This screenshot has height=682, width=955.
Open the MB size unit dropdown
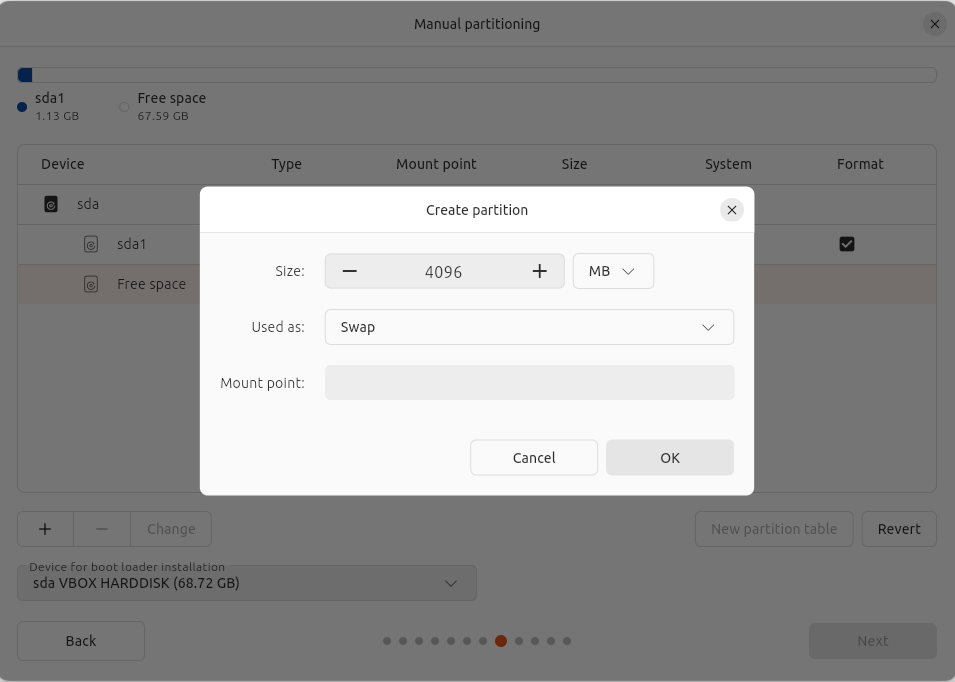coord(612,270)
